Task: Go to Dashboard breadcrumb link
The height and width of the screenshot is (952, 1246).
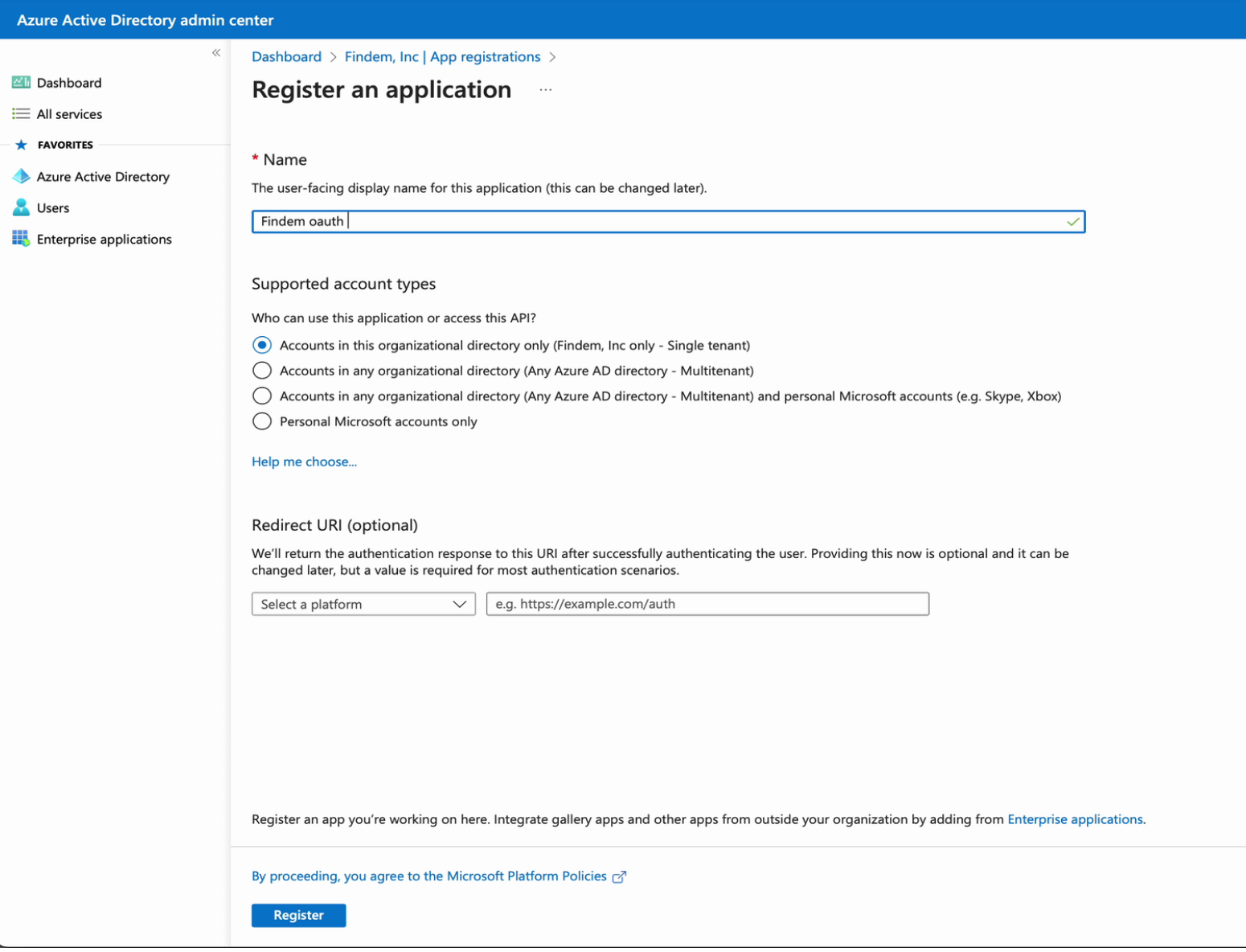Action: click(286, 57)
